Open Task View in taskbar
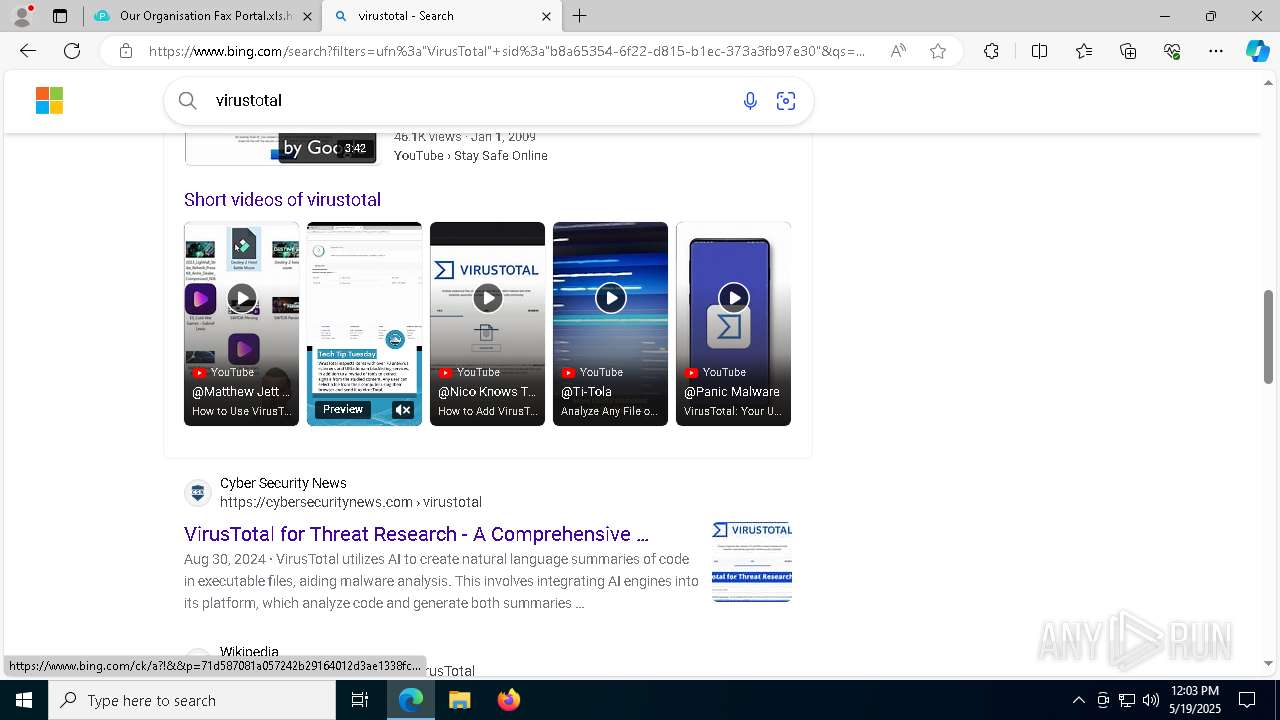This screenshot has height=720, width=1280. point(360,700)
